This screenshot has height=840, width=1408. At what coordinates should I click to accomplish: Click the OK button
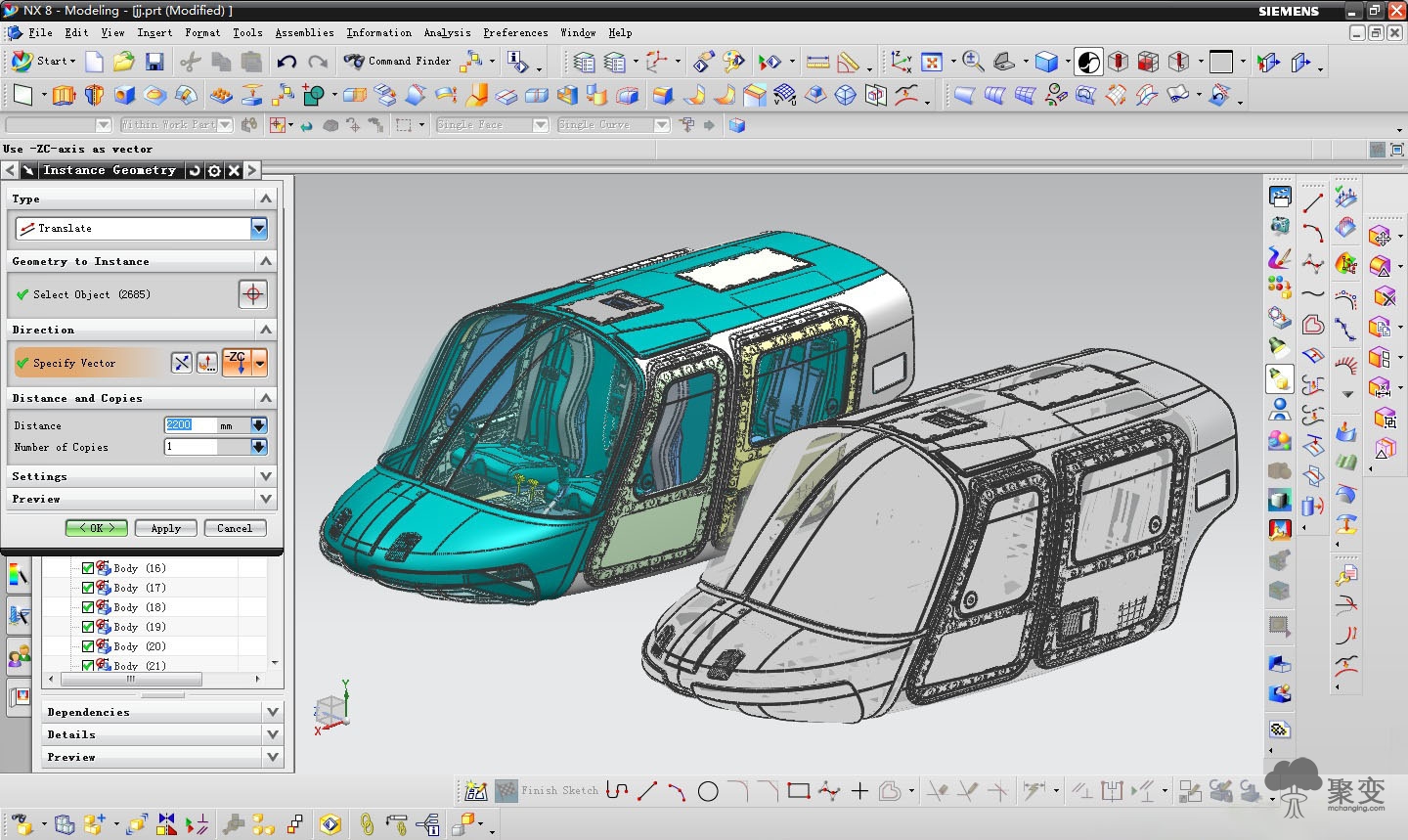(x=97, y=528)
